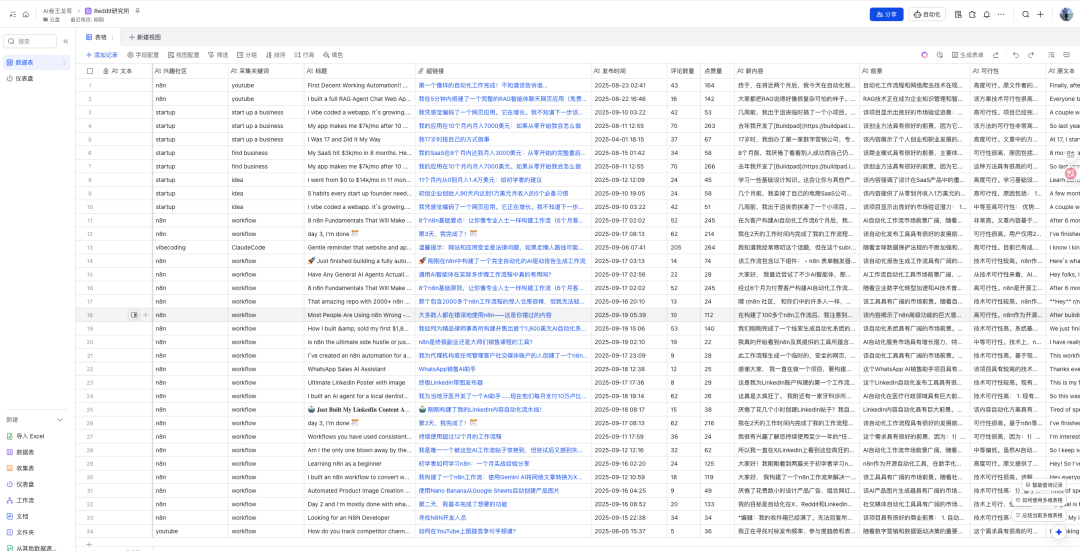1080x551 pixels.
Task: Toggle the select-all checkbox in header row
Action: (x=90, y=71)
